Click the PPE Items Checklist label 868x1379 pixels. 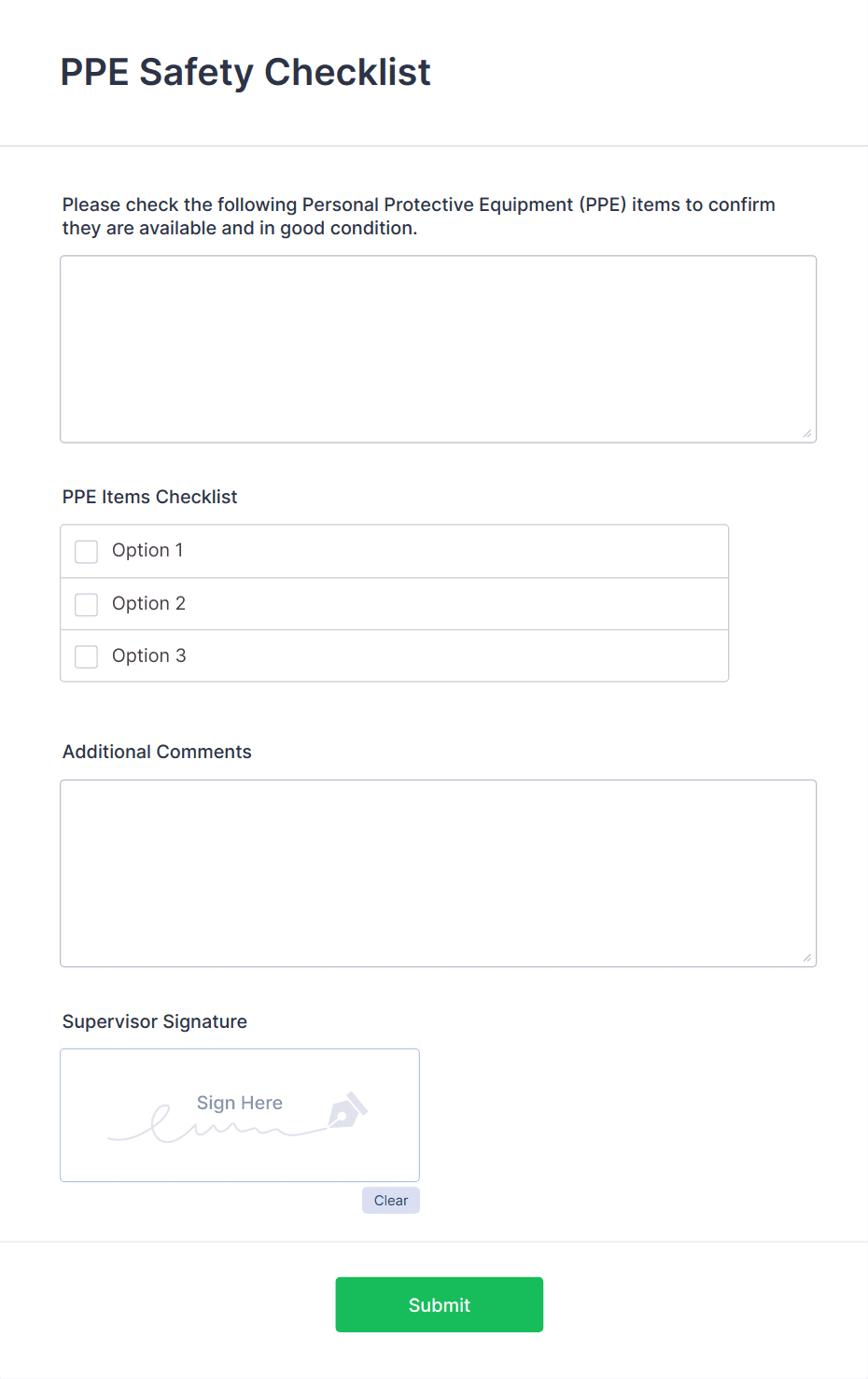149,497
